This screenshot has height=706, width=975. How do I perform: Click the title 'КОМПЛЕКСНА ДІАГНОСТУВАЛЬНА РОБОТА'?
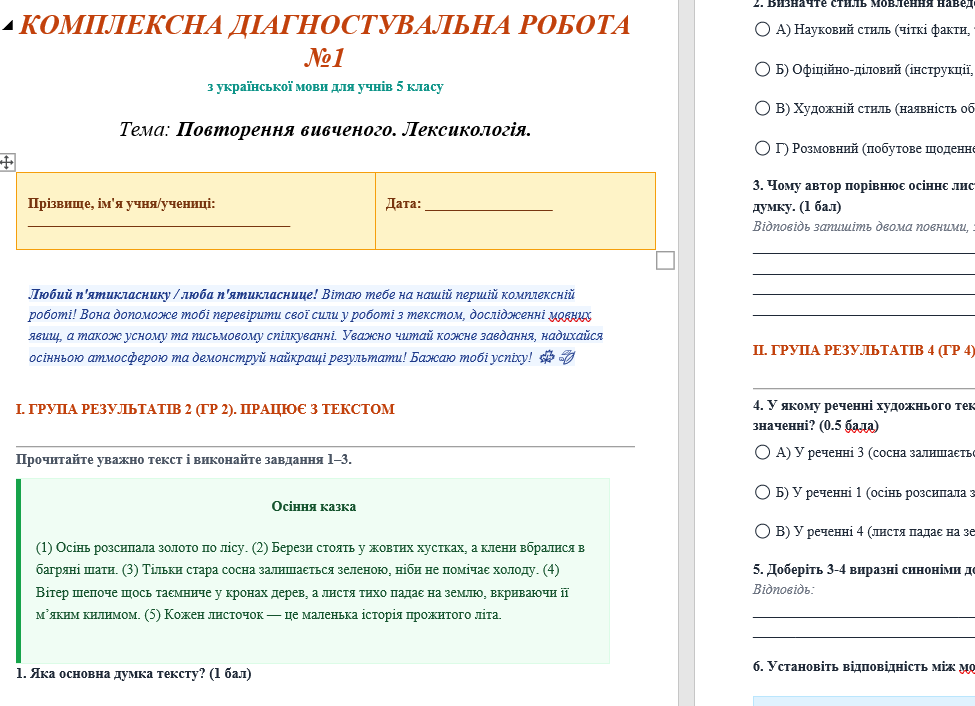point(325,26)
